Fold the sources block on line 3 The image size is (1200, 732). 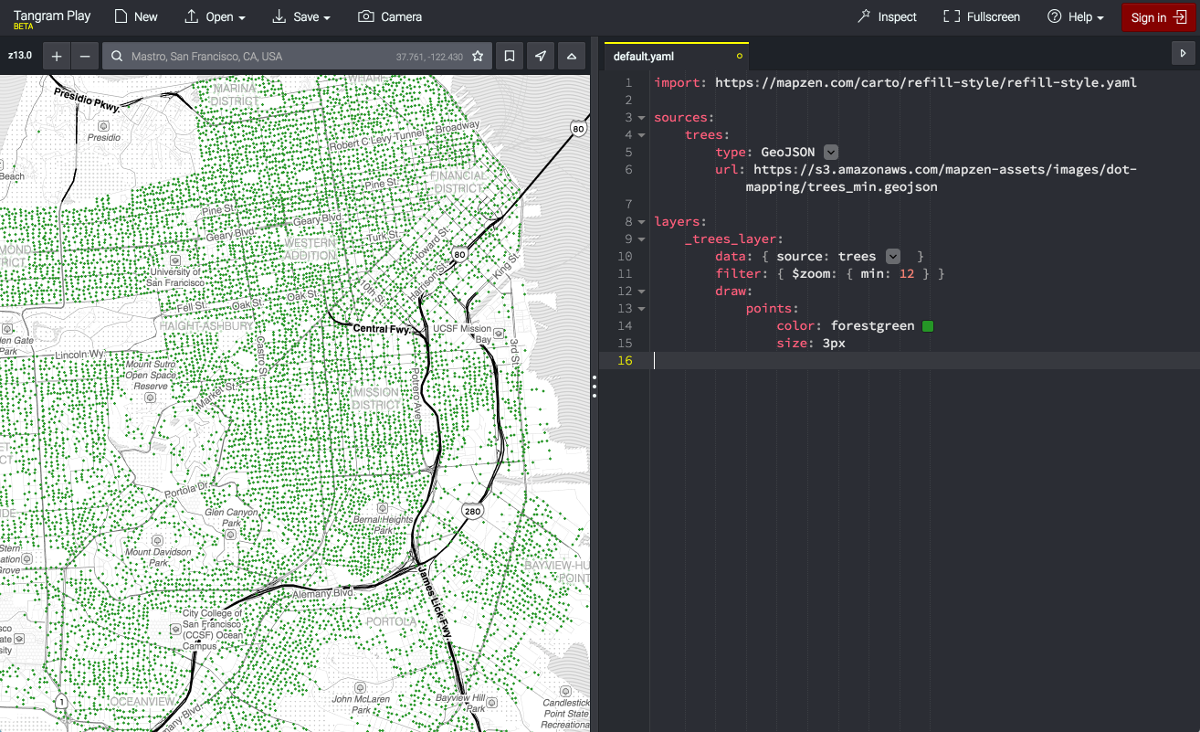641,118
